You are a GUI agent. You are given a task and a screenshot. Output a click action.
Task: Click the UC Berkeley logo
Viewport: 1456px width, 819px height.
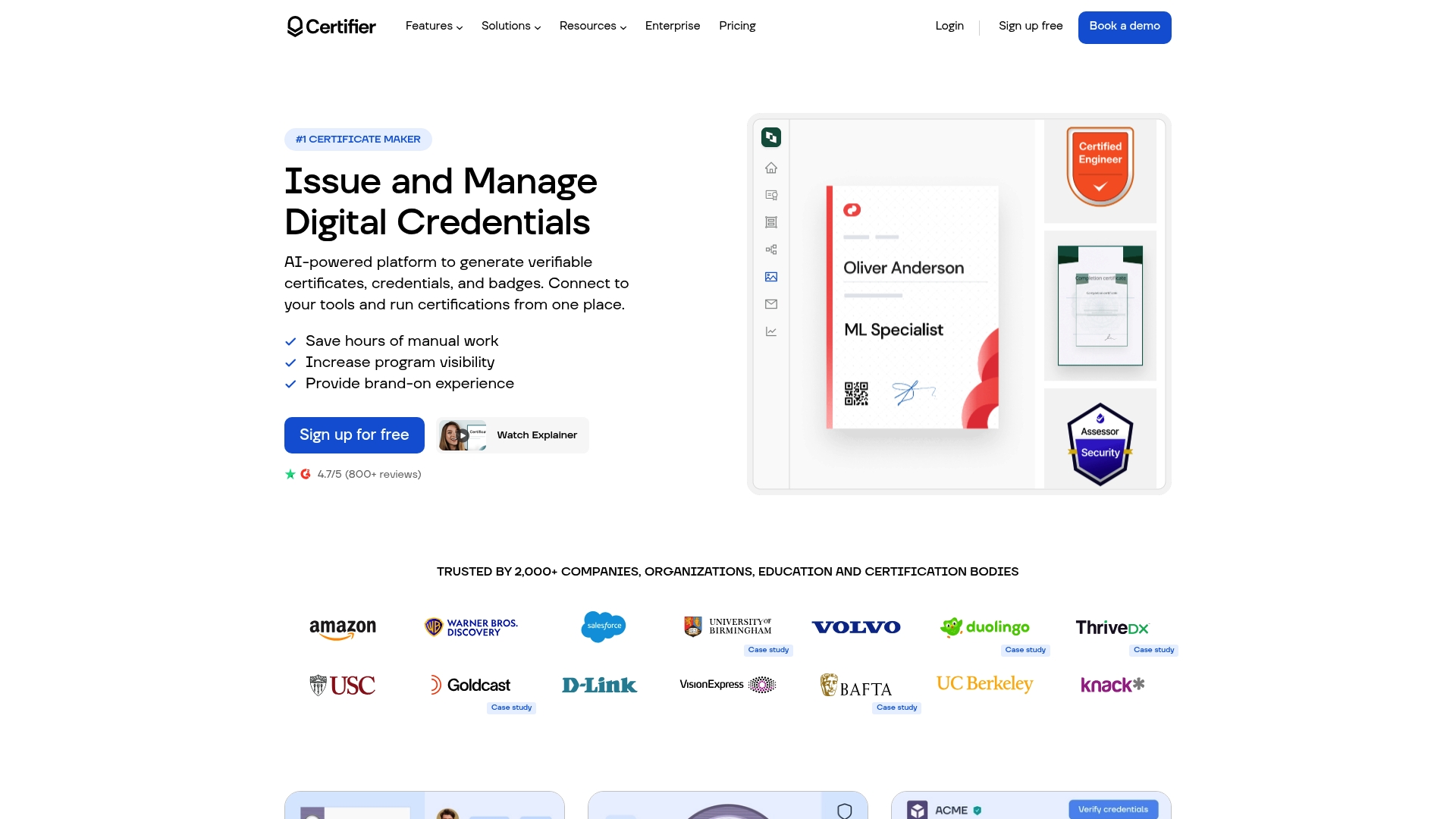click(985, 684)
